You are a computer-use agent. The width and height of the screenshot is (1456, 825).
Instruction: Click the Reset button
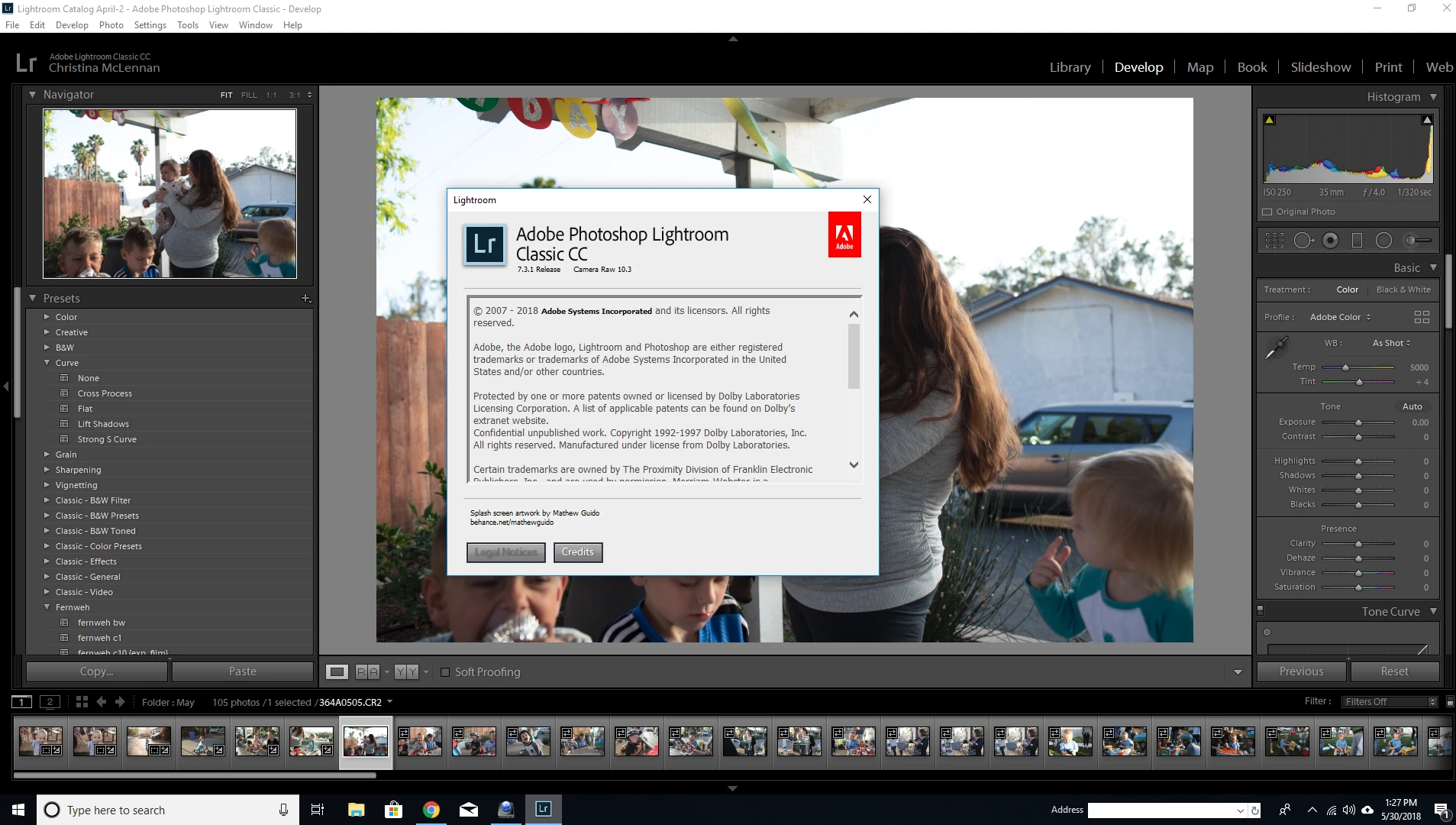1394,671
